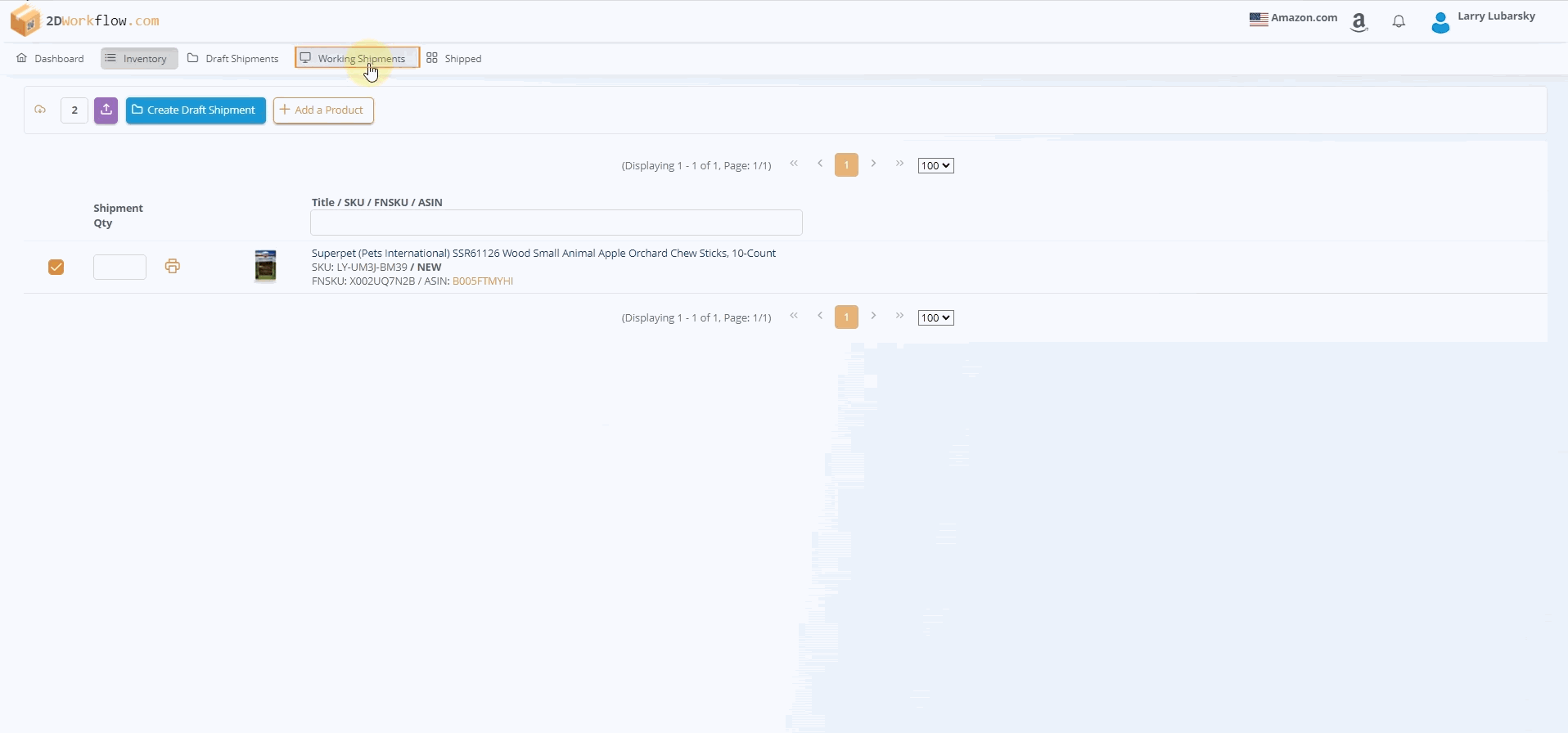Open ASIN link B005FTMYHI
Screen dimensions: 1568x733
483,281
